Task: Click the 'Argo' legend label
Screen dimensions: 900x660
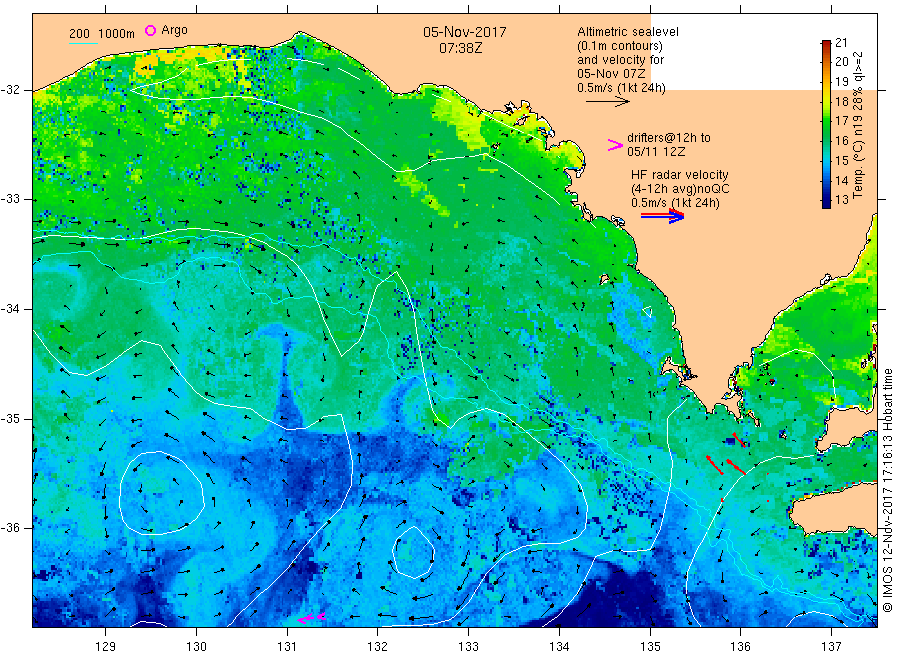Action: [174, 30]
